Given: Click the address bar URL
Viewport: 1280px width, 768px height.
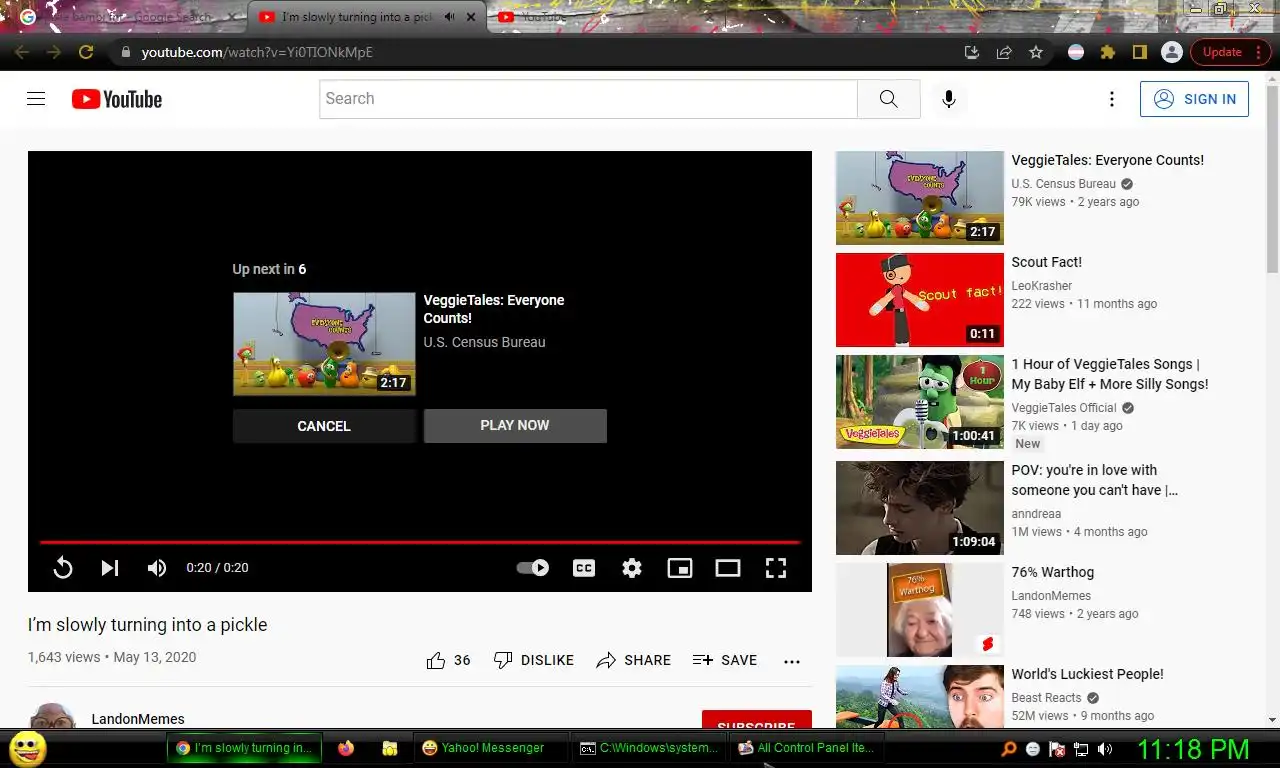Looking at the screenshot, I should [257, 52].
